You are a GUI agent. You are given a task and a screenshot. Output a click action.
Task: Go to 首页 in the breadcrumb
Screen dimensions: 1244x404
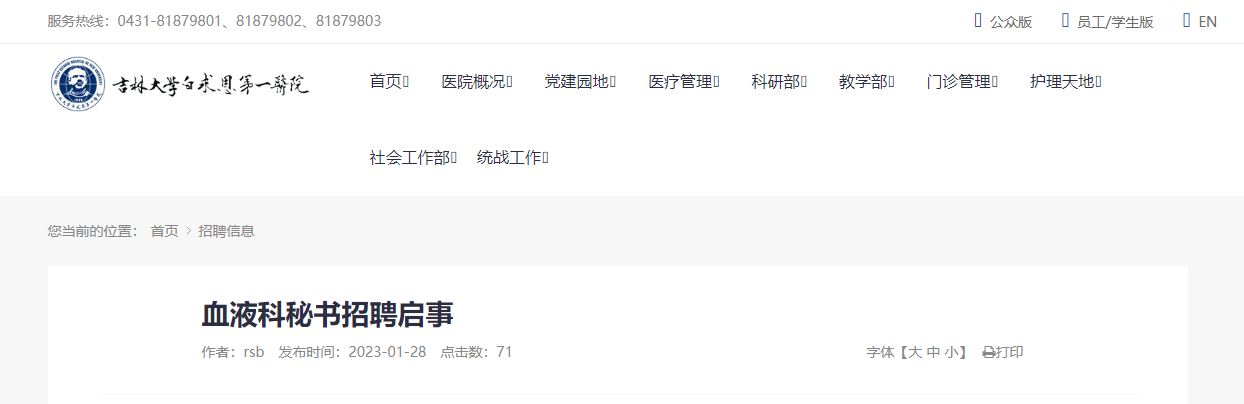[x=164, y=231]
